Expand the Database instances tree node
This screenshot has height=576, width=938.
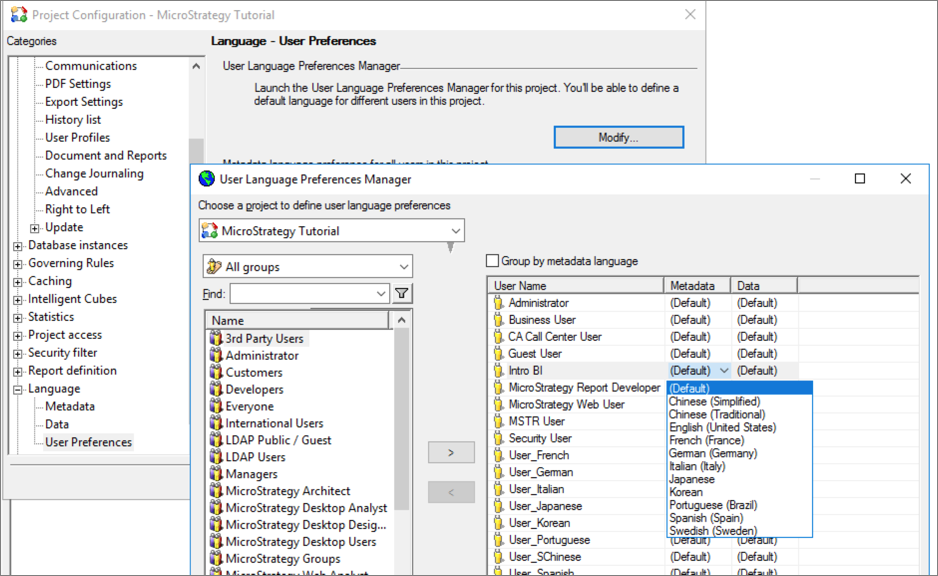18,246
